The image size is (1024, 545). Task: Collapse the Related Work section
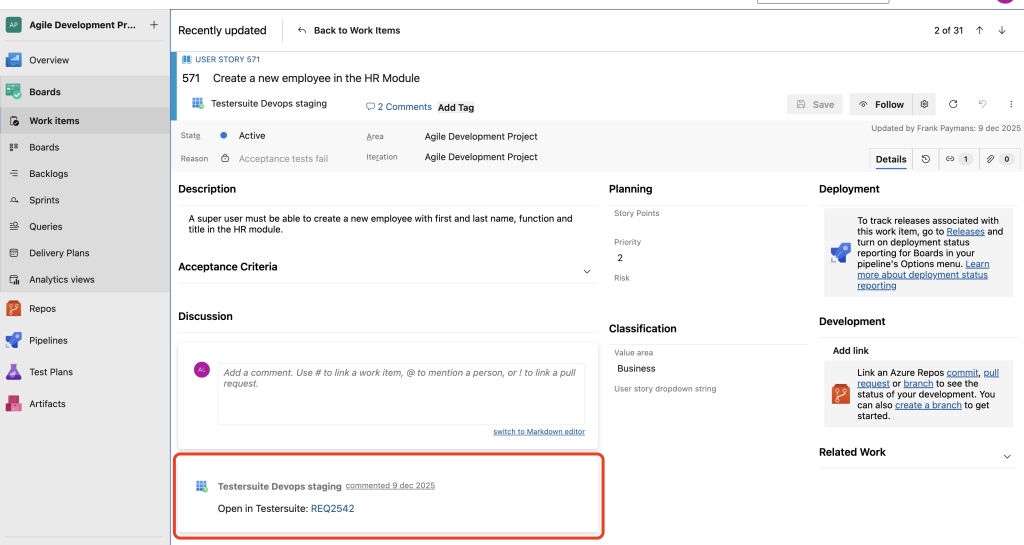[x=1006, y=456]
